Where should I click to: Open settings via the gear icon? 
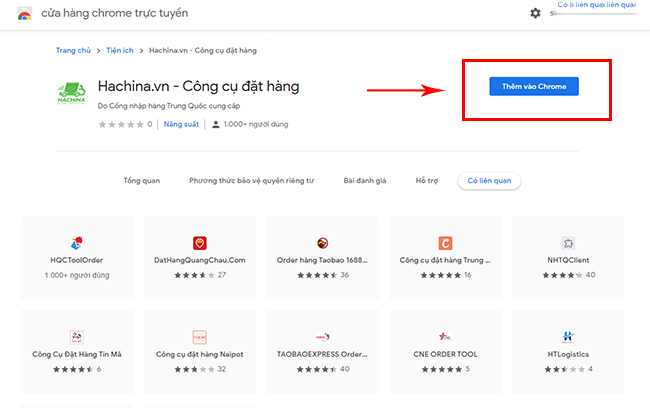pyautogui.click(x=535, y=13)
